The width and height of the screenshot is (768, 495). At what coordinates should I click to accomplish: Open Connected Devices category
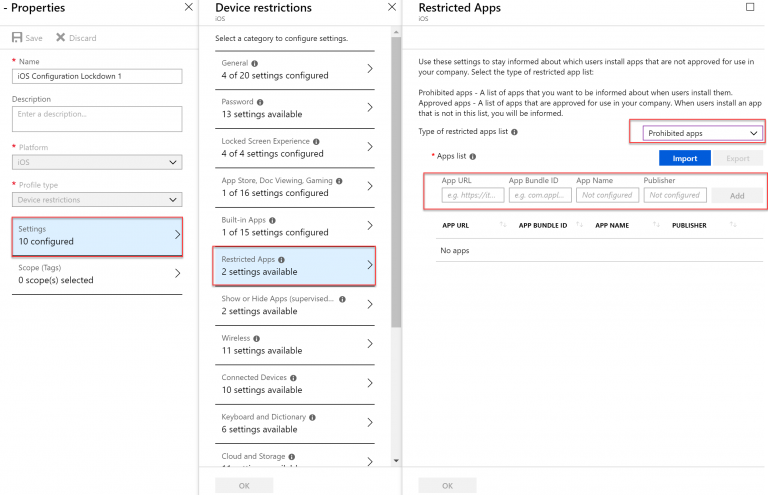[295, 384]
